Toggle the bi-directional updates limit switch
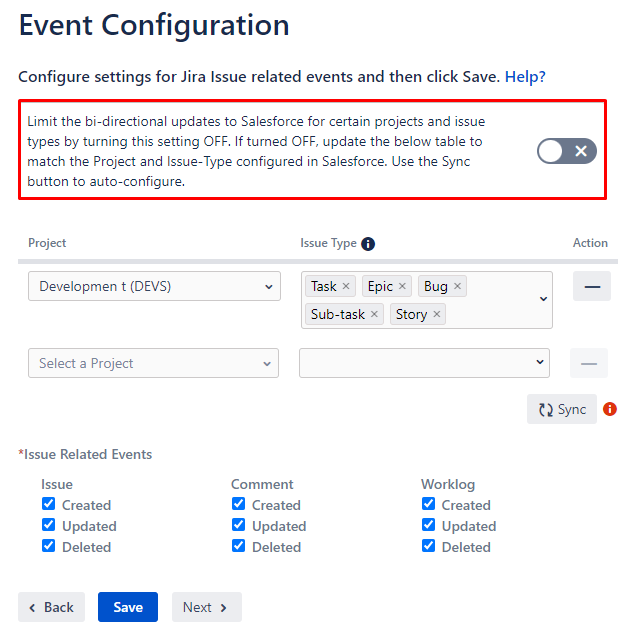 pos(566,151)
